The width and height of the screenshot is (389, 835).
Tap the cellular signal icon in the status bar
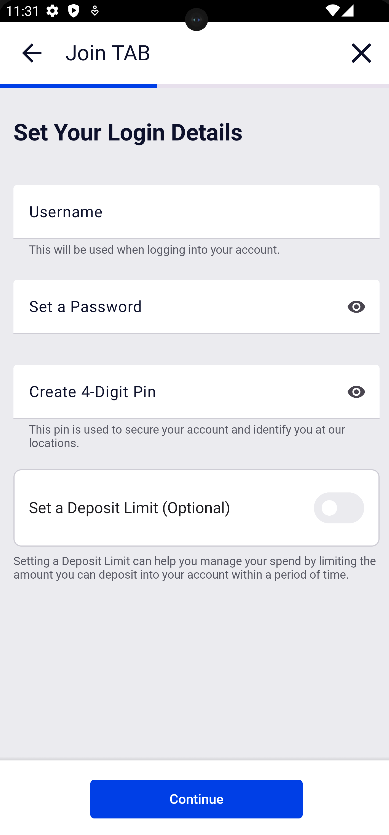tap(347, 11)
